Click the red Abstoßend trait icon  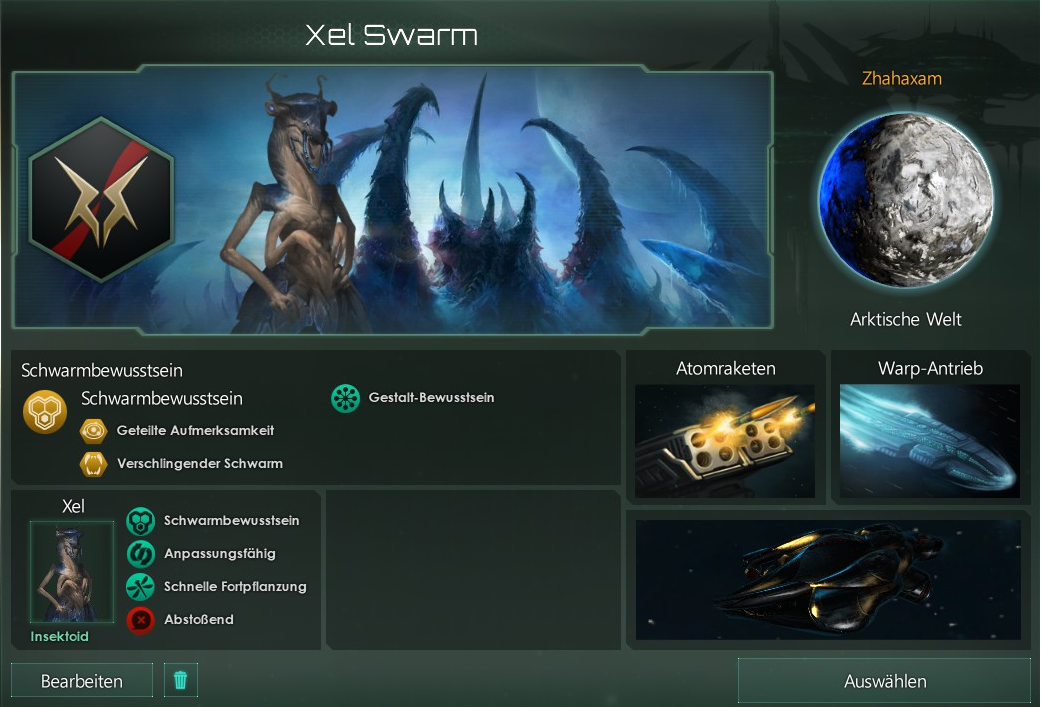coord(140,620)
